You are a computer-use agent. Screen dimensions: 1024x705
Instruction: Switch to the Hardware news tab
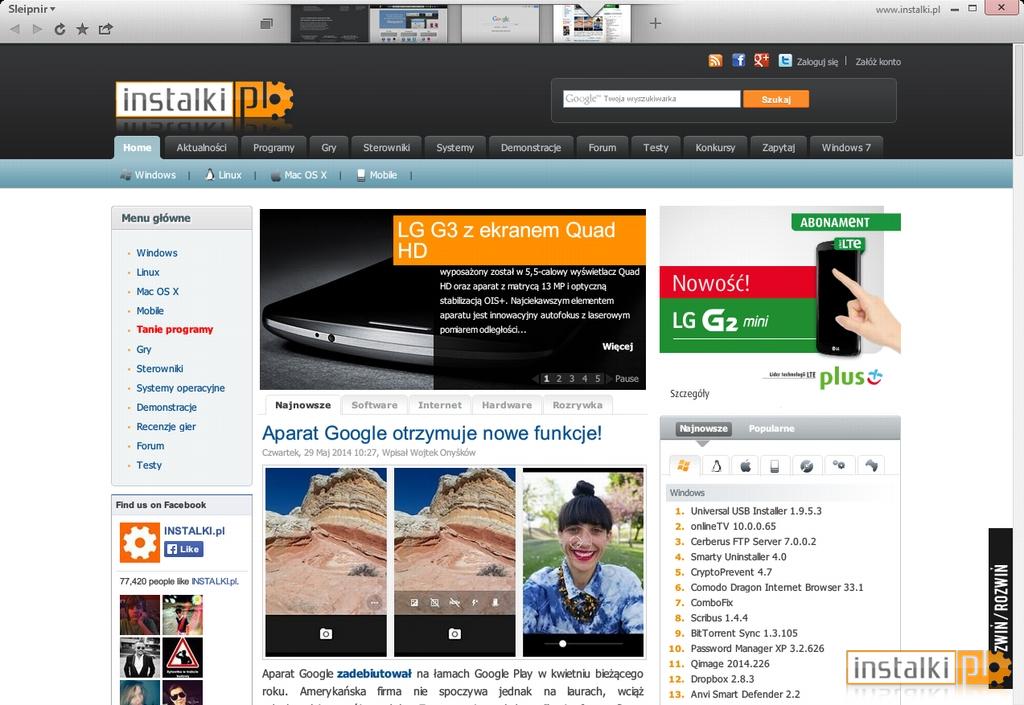click(x=507, y=405)
